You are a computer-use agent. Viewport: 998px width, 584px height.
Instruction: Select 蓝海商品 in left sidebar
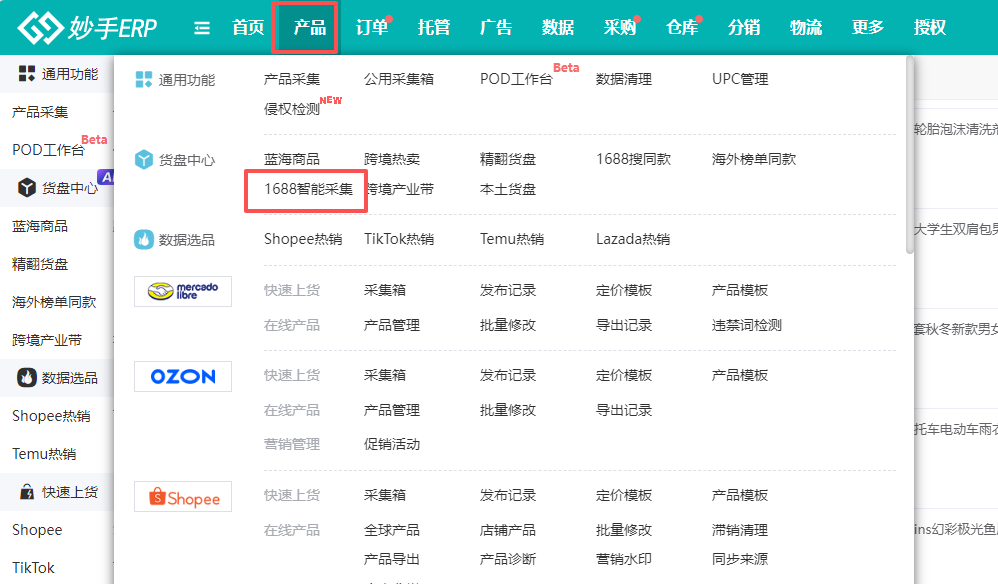pos(40,226)
